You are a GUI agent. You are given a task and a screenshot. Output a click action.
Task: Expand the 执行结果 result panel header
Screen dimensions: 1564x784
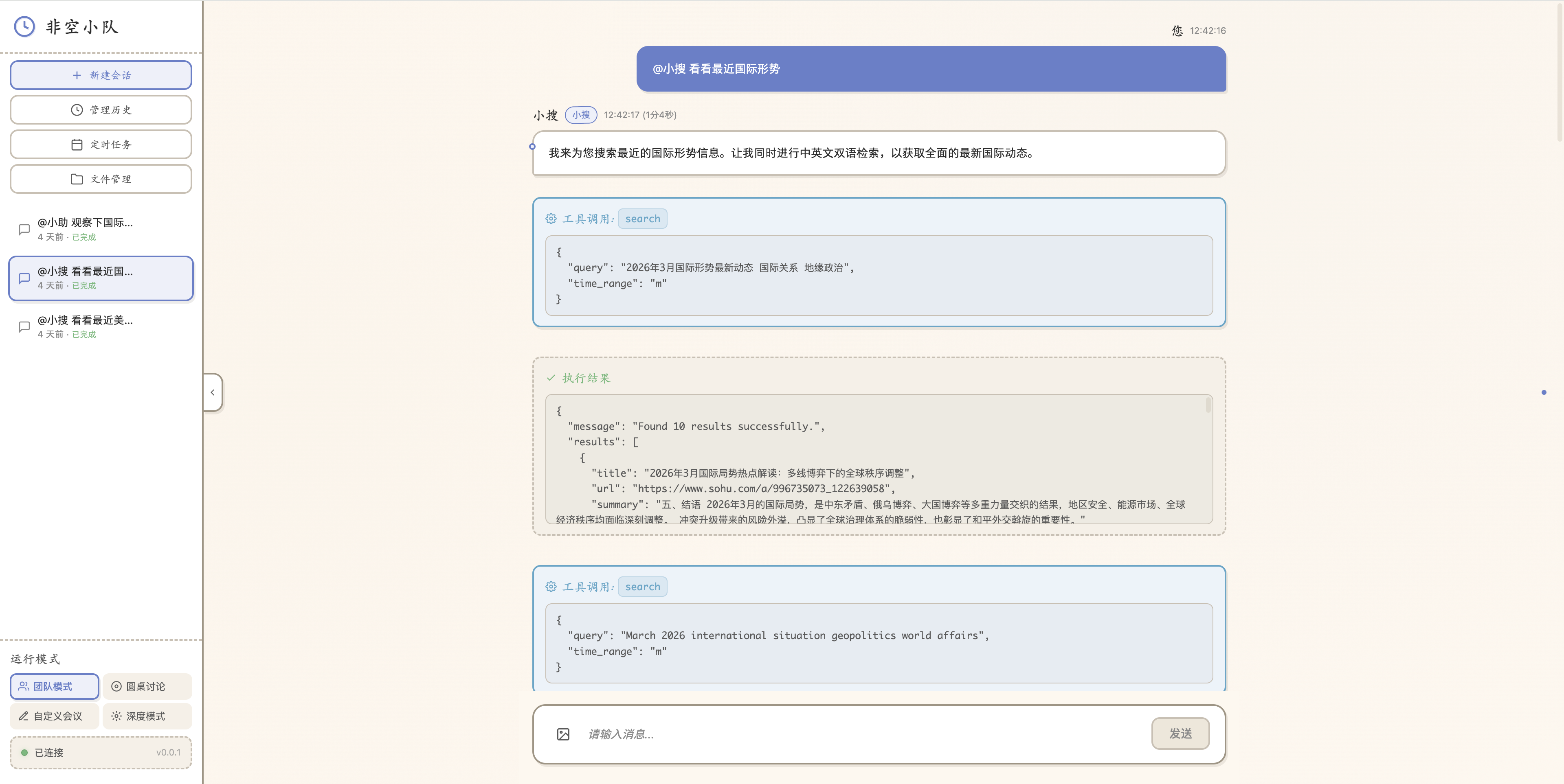tap(586, 378)
